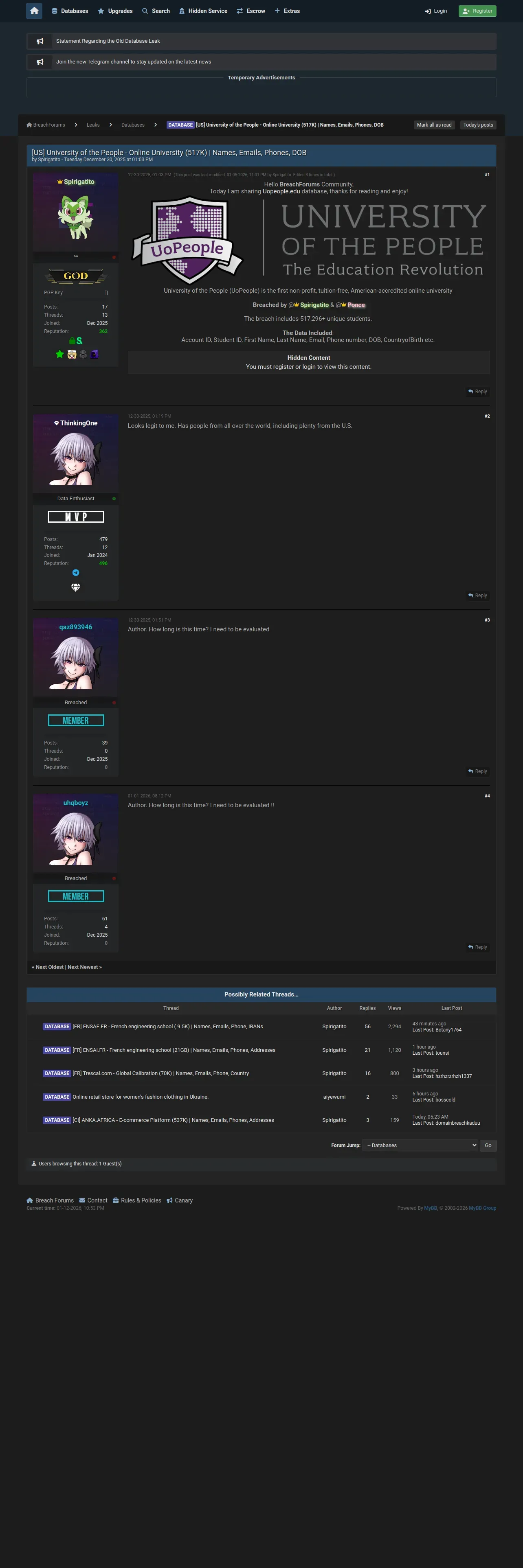Click the Today's posts button

478,125
